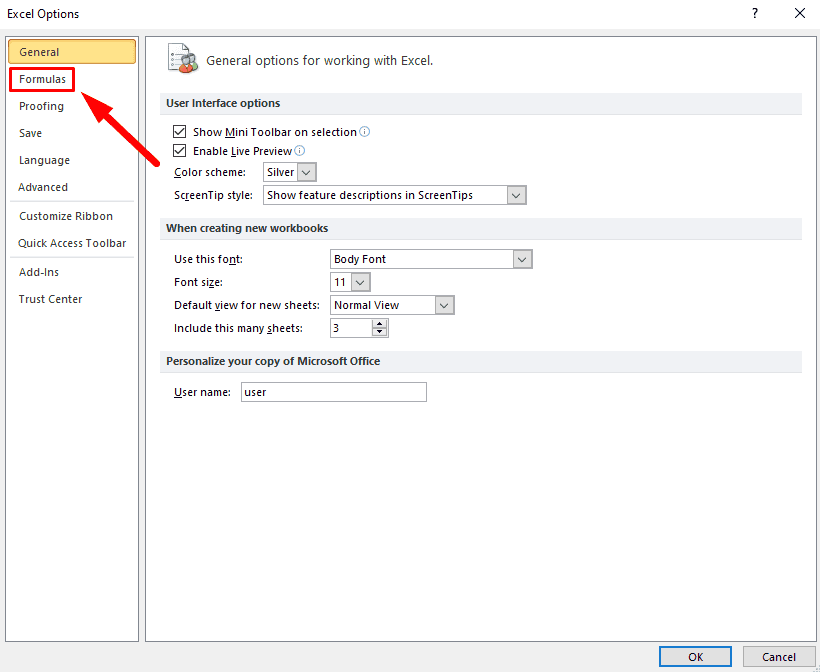Increase the number of sheets with up arrow
Viewport: 820px width, 672px height.
coord(380,324)
